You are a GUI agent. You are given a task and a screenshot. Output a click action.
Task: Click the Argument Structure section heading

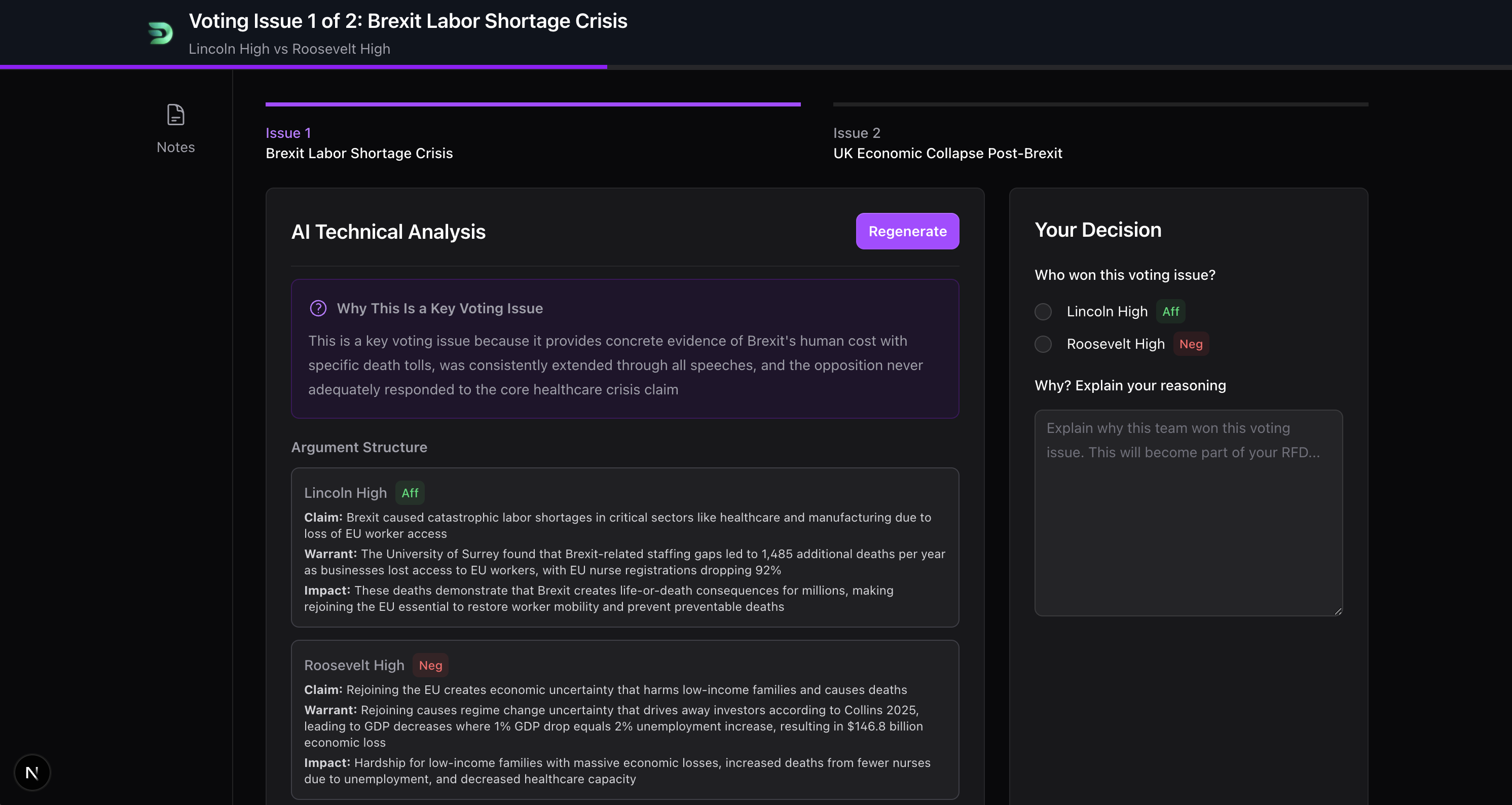point(359,448)
